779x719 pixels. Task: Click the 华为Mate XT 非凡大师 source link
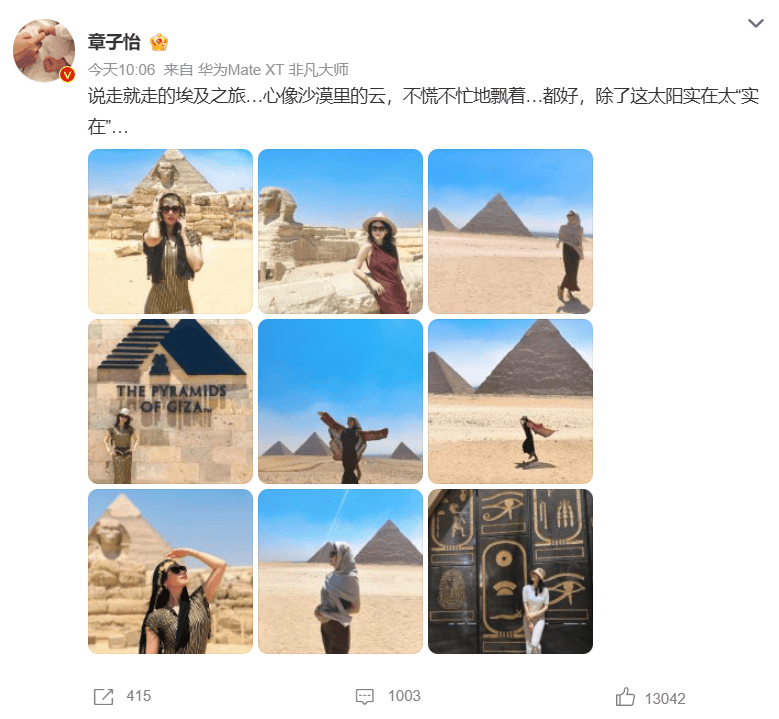click(x=273, y=70)
